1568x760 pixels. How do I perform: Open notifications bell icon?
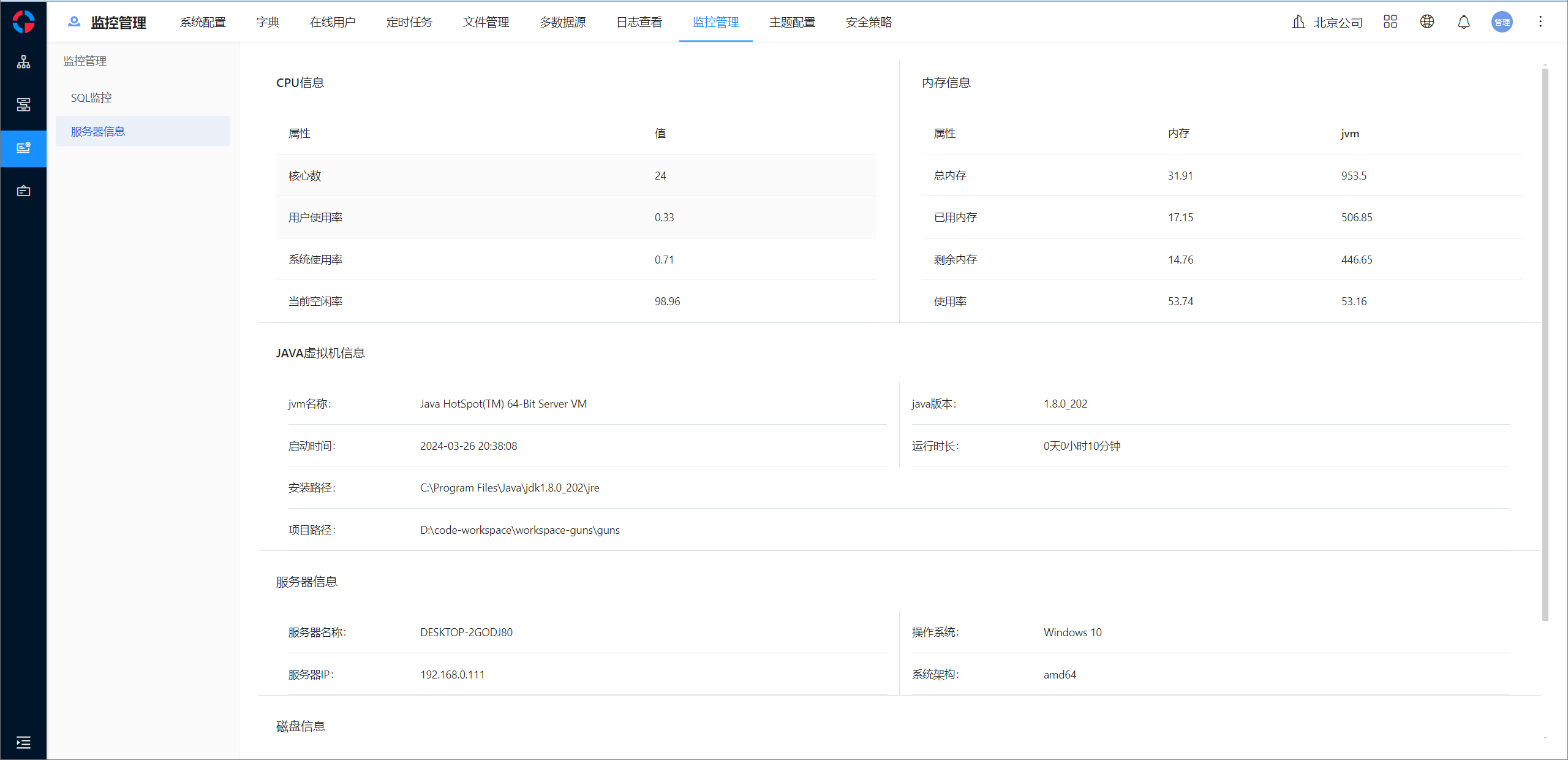(x=1463, y=22)
